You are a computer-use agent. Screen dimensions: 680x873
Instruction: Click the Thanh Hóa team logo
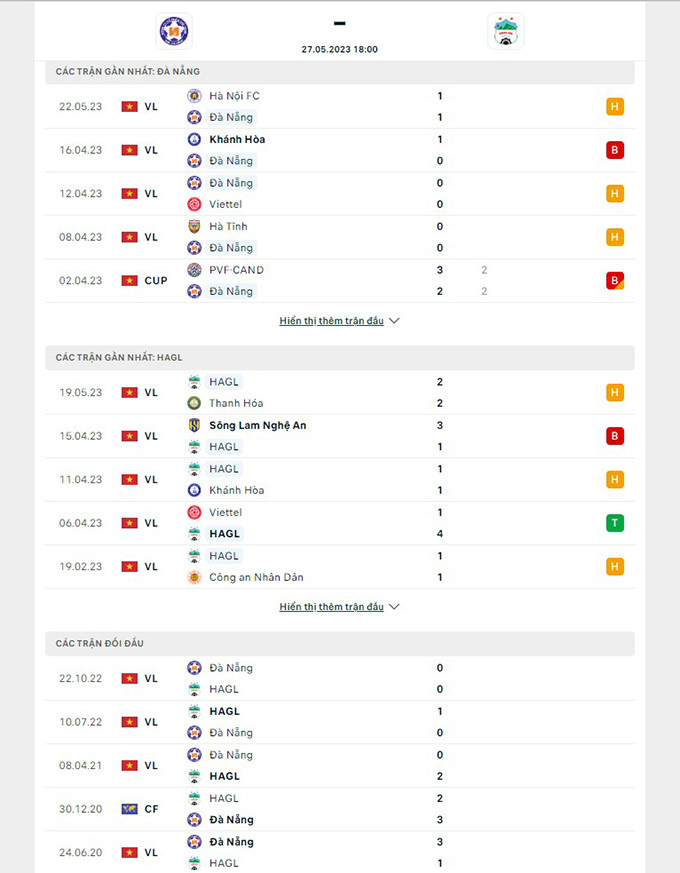click(x=194, y=403)
